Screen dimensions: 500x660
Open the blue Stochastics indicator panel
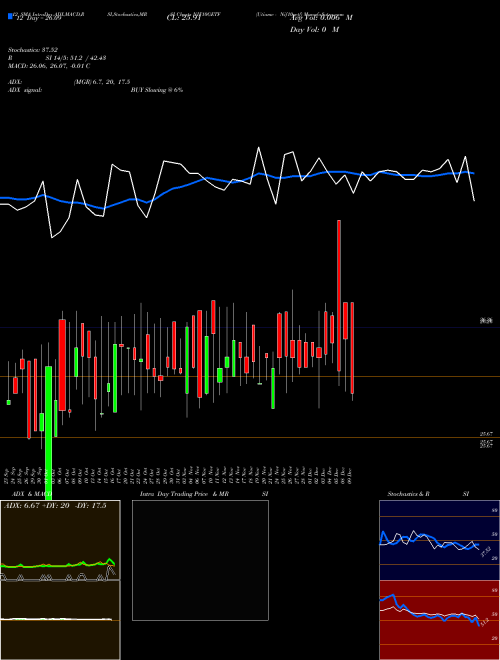click(x=439, y=540)
